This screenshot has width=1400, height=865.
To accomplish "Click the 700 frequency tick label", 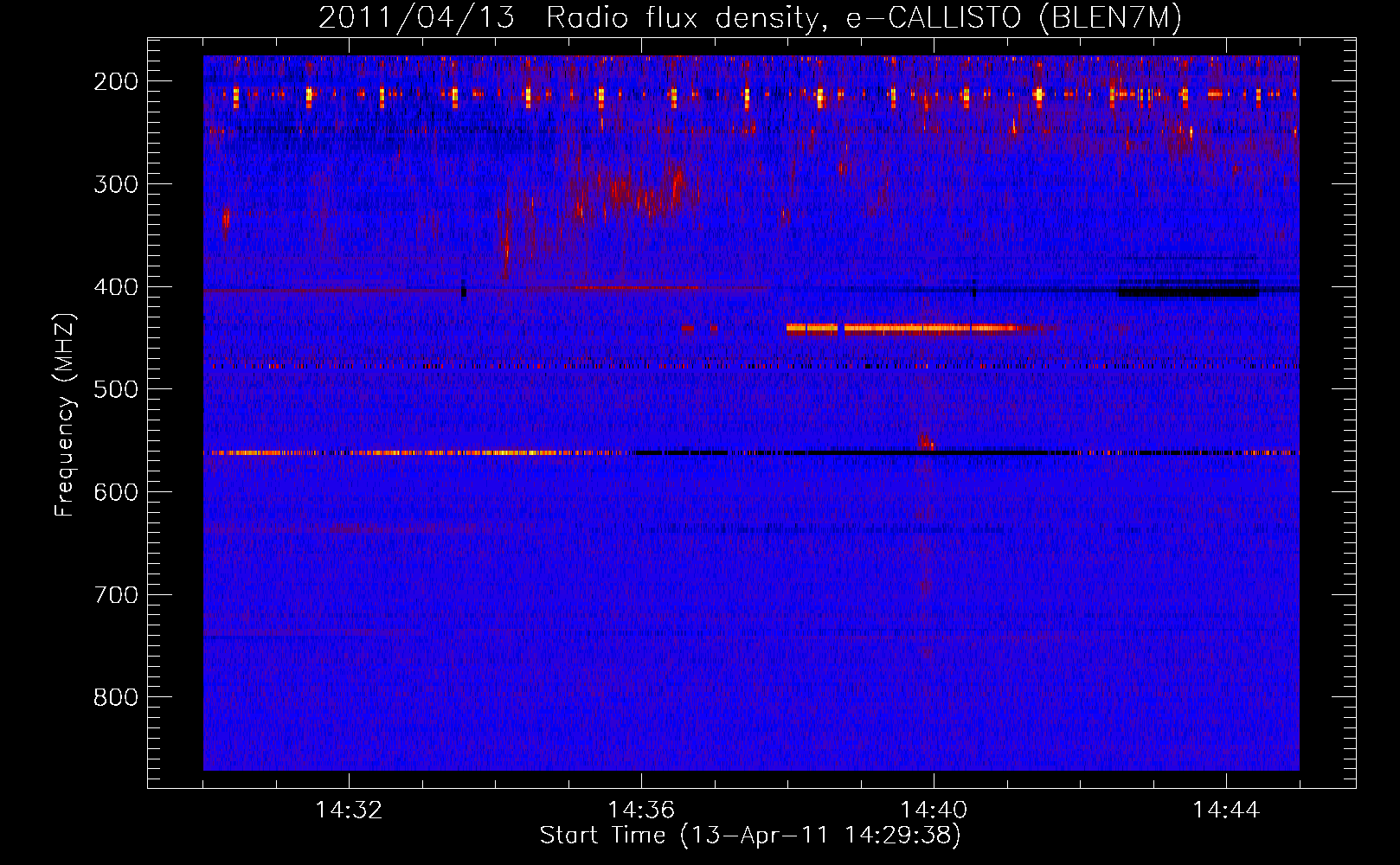I will [x=116, y=595].
